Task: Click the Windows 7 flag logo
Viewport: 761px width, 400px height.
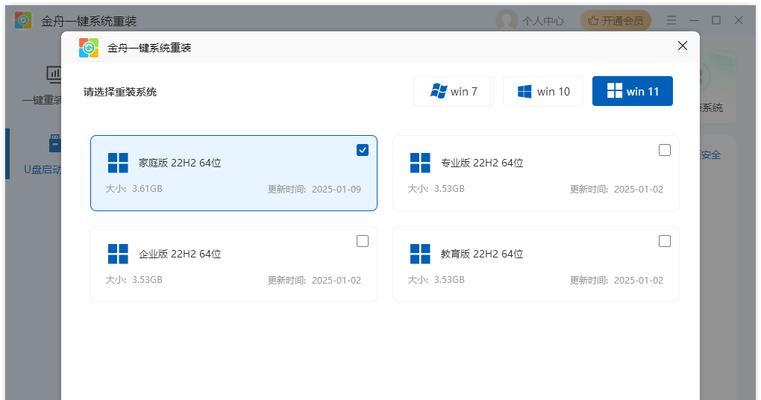Action: [438, 91]
